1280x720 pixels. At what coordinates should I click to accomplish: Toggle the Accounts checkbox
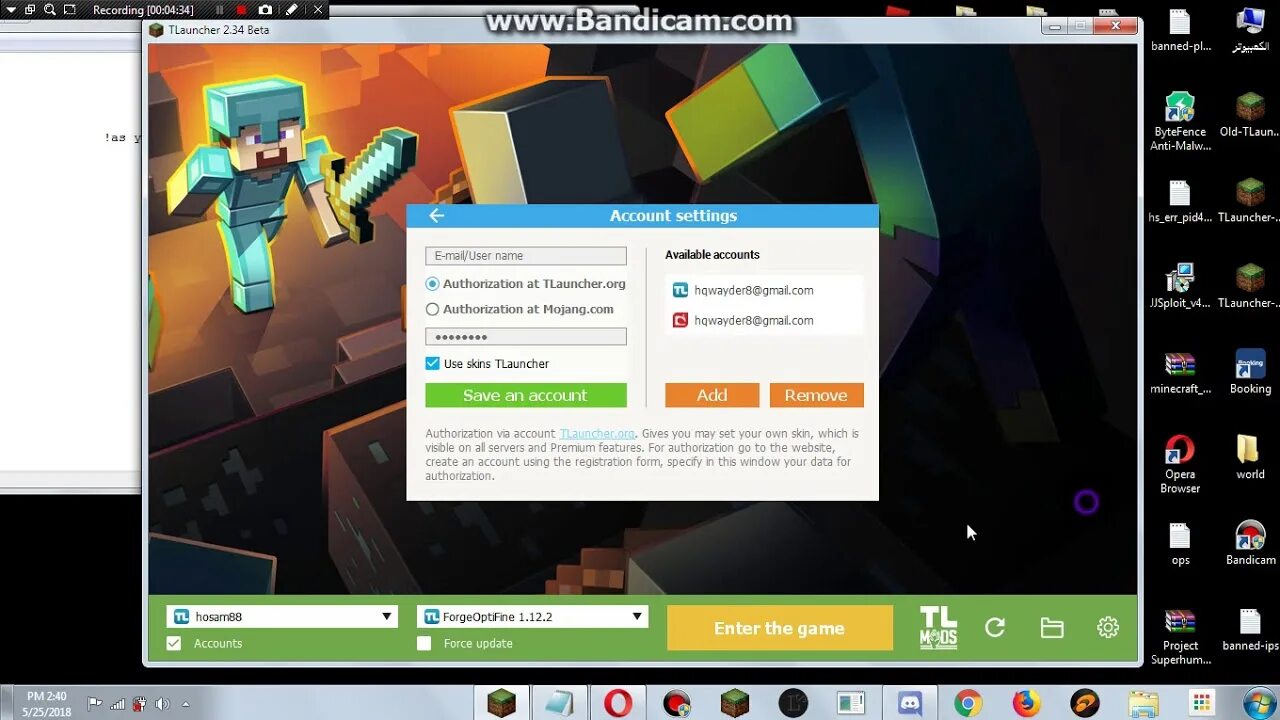(174, 643)
